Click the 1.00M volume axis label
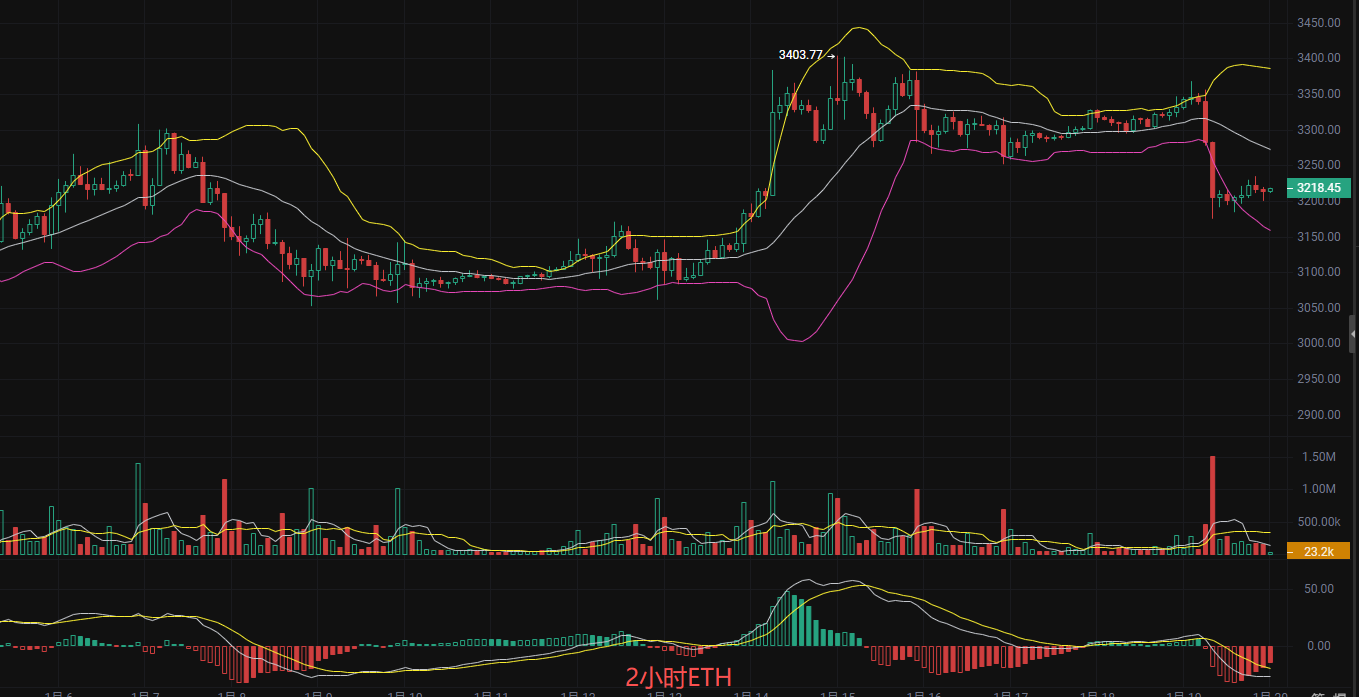Screen dimensions: 1359x697 [1318, 489]
